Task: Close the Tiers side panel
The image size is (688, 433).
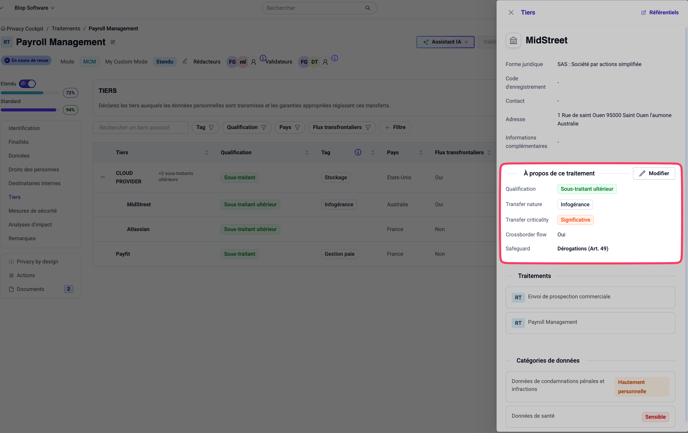Action: tap(511, 13)
